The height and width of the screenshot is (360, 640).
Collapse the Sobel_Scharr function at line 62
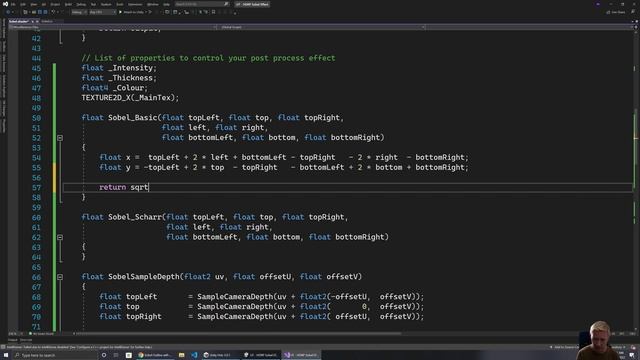[60, 237]
